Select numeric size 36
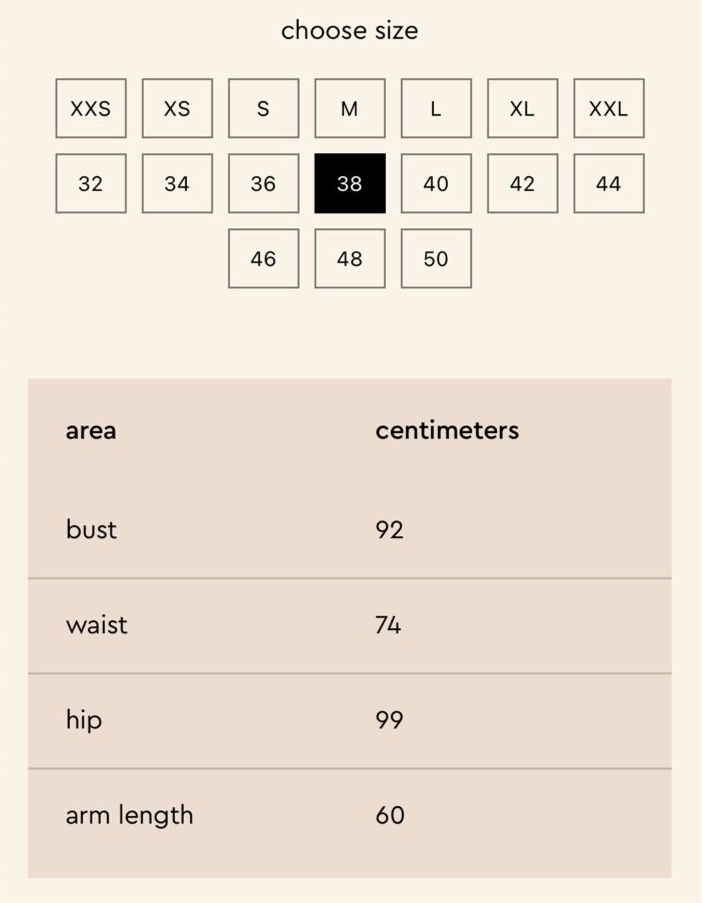Image resolution: width=702 pixels, height=903 pixels. pyautogui.click(x=263, y=183)
